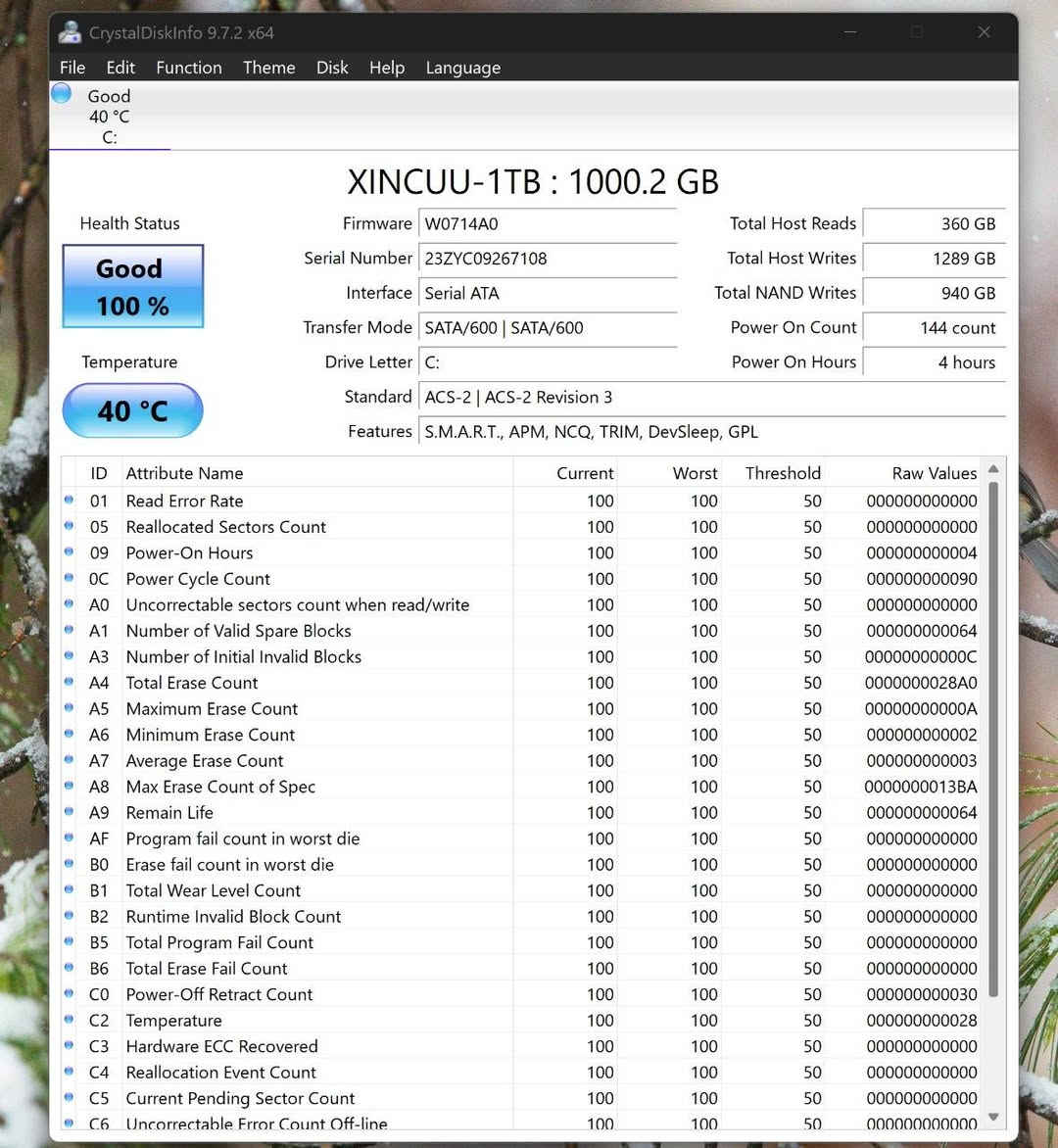
Task: Open the Language menu
Action: coord(462,68)
